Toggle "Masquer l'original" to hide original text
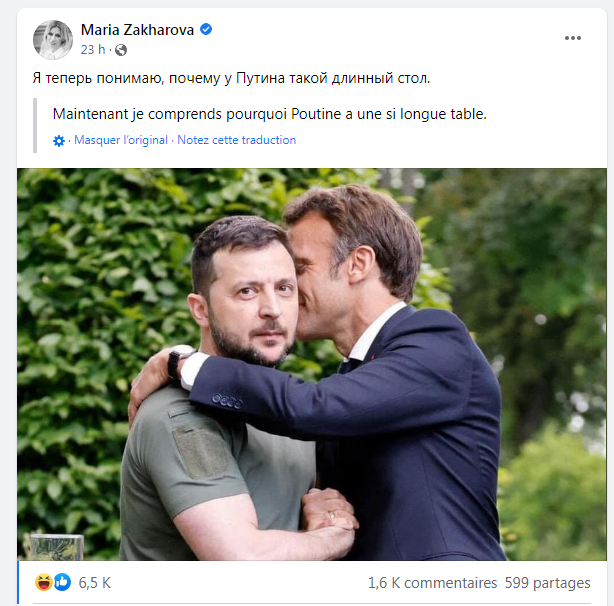This screenshot has width=614, height=606. click(121, 140)
